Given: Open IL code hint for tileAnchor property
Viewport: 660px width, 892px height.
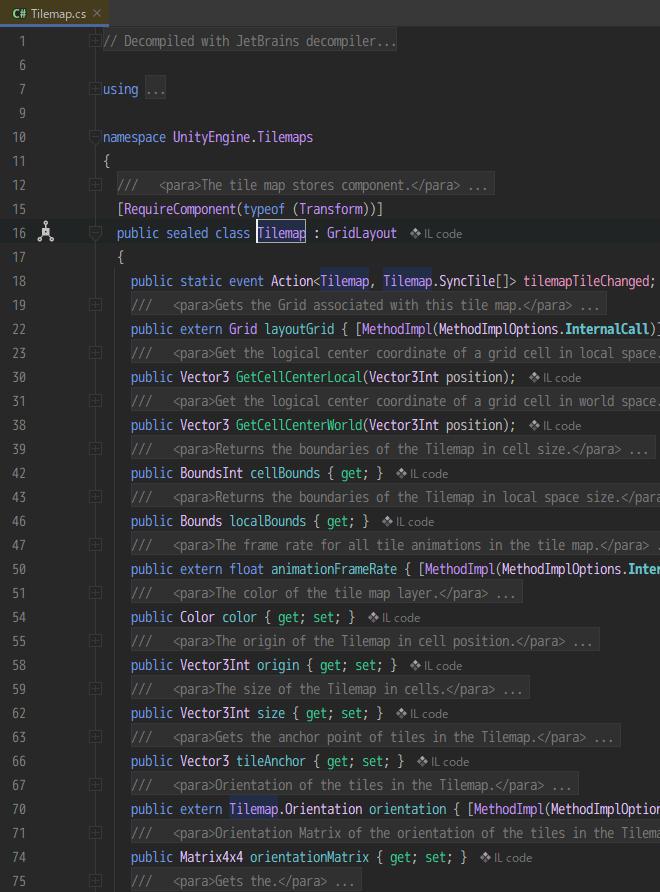Looking at the screenshot, I should coord(443,762).
